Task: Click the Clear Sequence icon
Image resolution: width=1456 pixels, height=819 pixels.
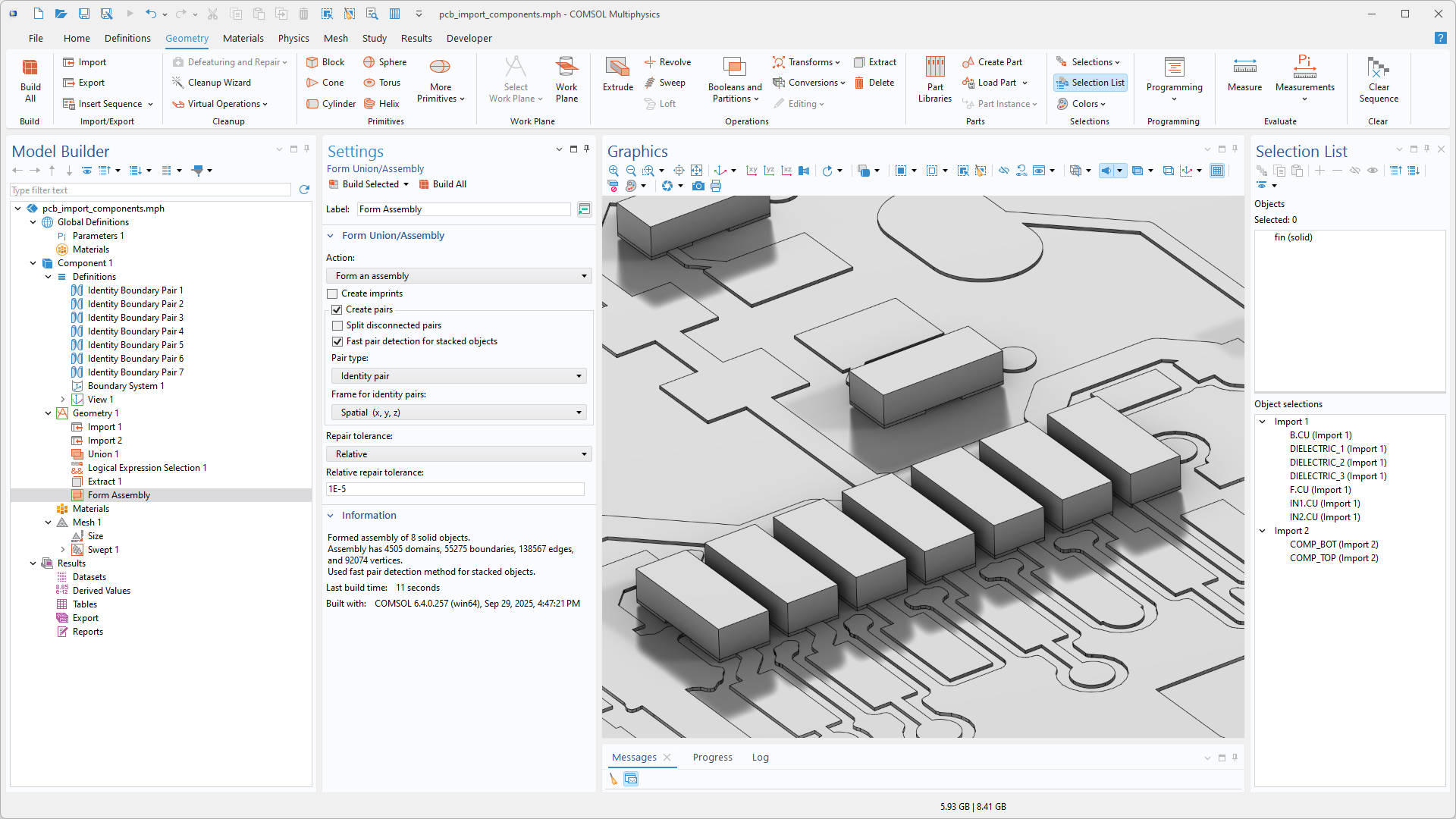Action: 1378,79
